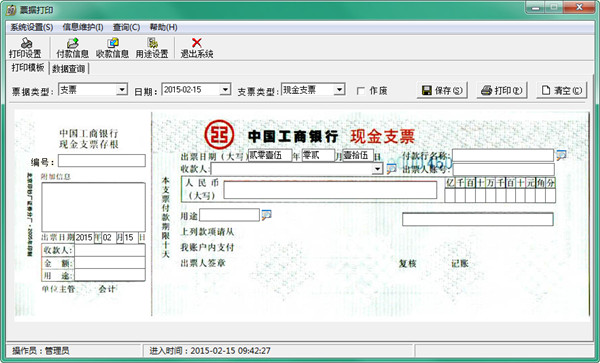
Task: Open the 日期 date picker dropdown
Action: tap(225, 90)
